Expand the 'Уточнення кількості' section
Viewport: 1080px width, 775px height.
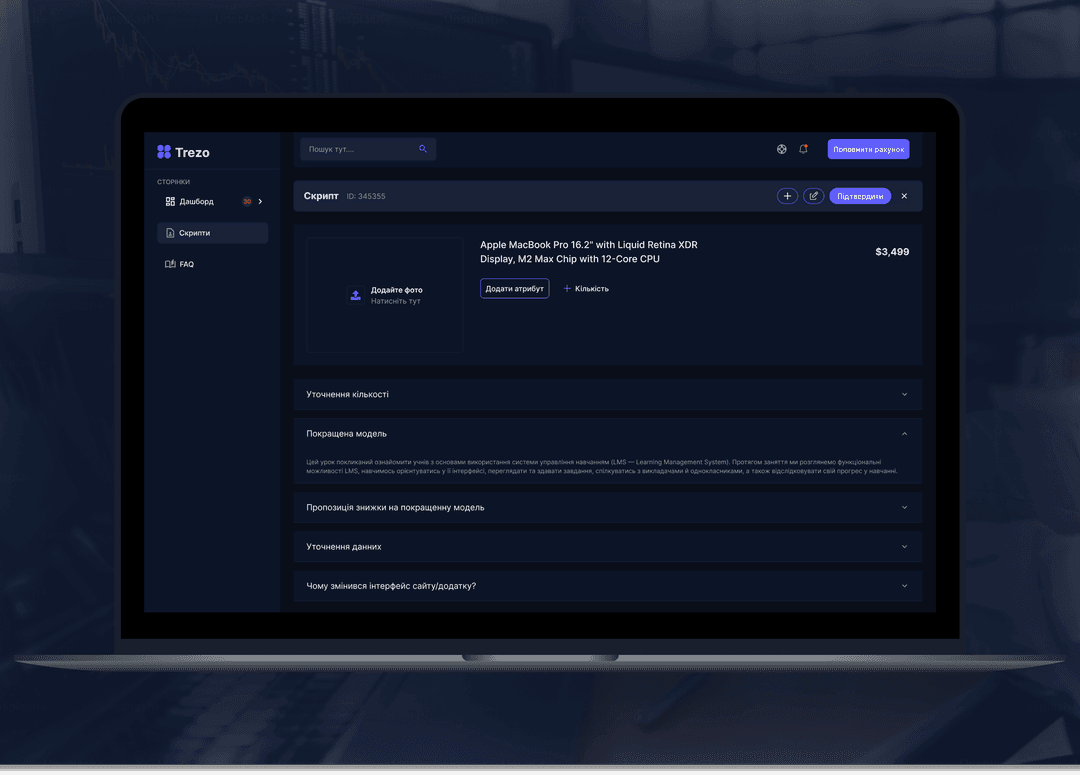[904, 394]
